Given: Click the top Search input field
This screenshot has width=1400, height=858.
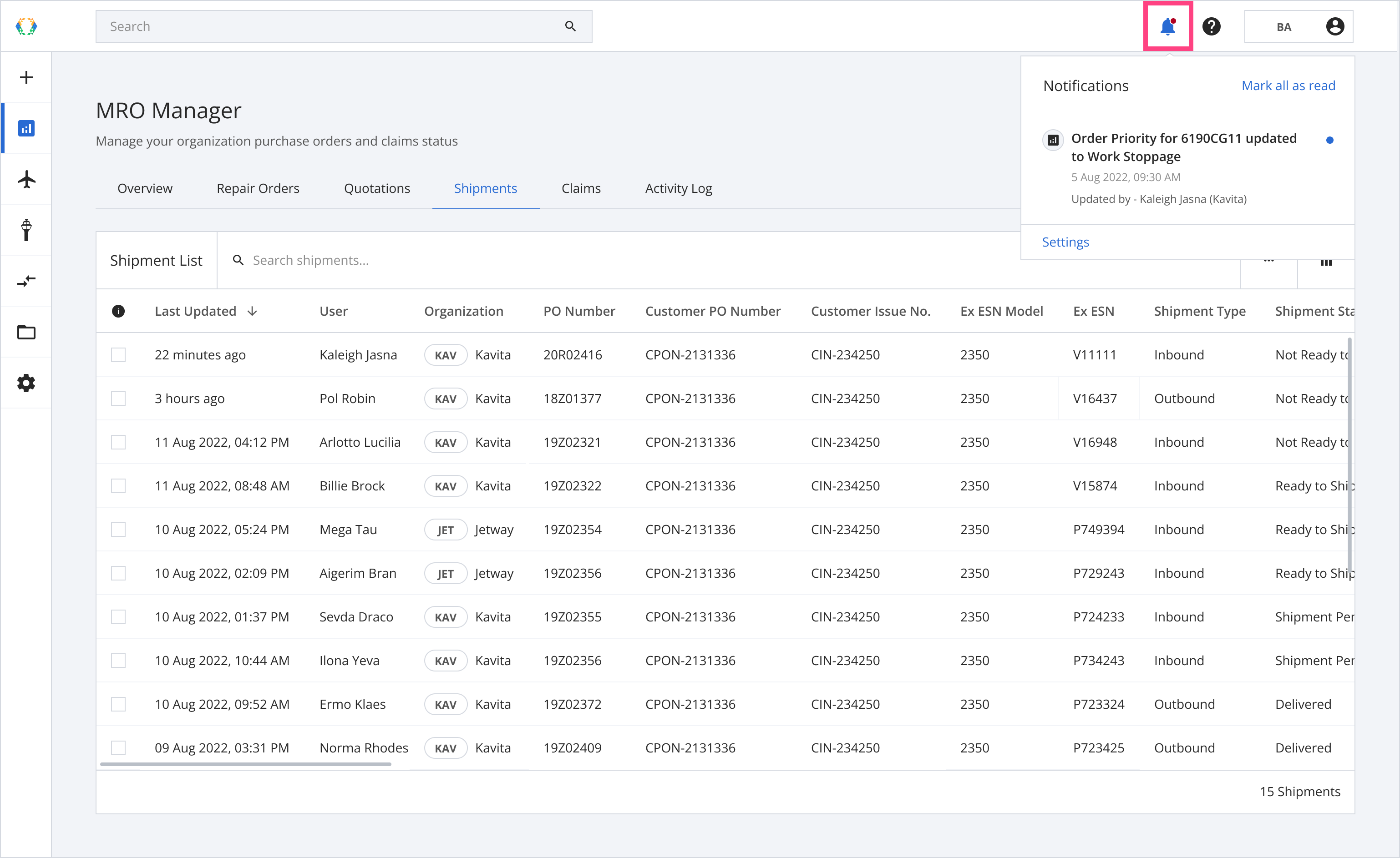Looking at the screenshot, I should (344, 26).
